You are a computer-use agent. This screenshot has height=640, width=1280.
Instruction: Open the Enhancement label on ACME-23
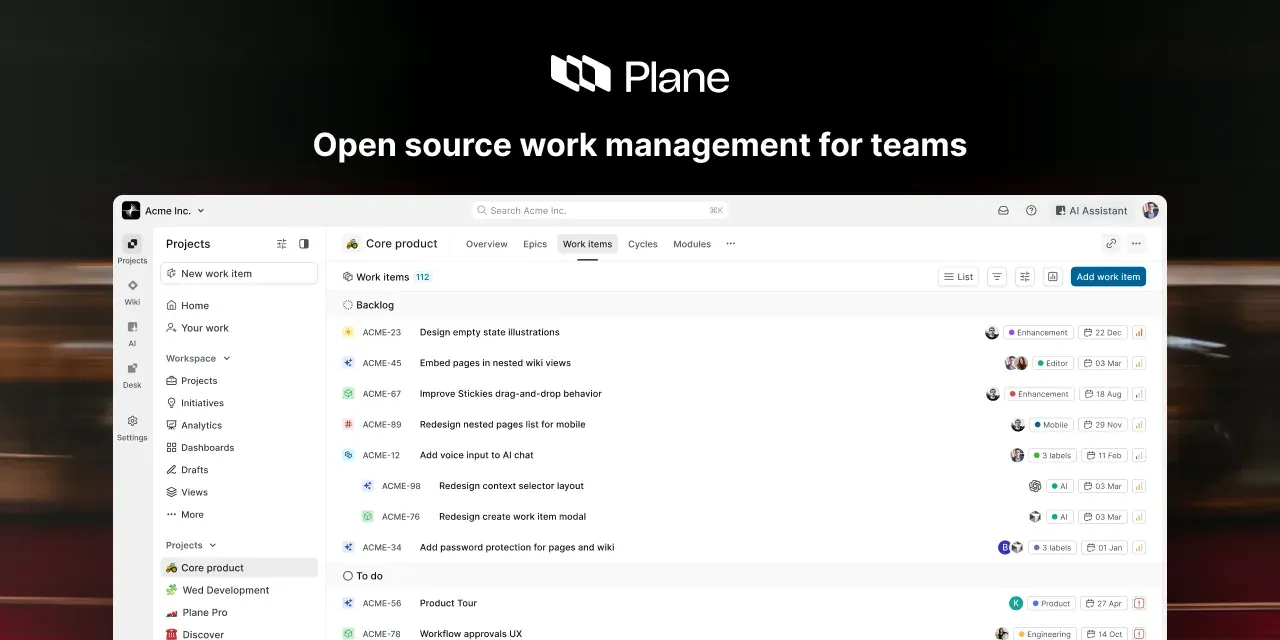click(1038, 332)
